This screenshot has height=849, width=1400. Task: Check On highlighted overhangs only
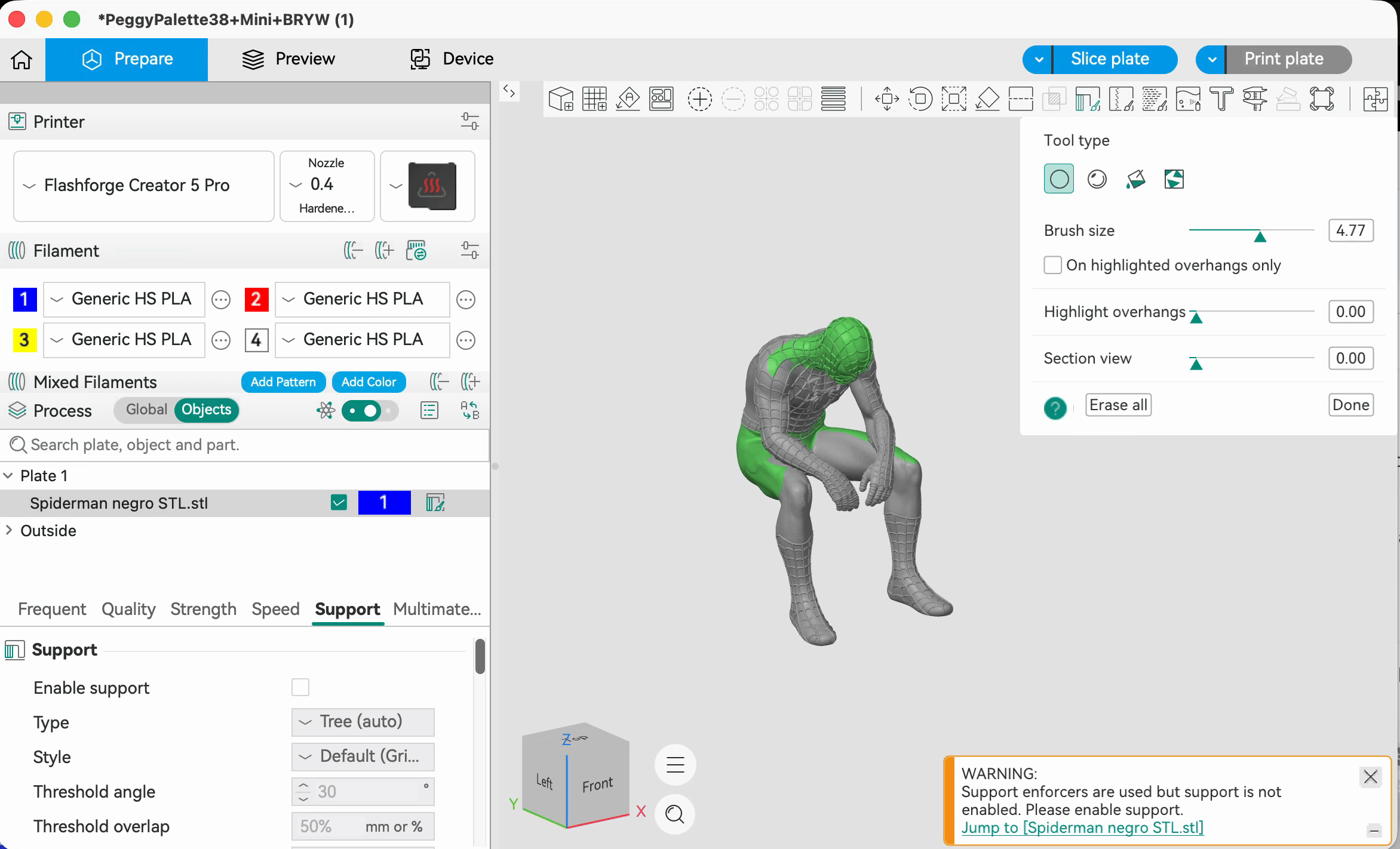coord(1052,265)
